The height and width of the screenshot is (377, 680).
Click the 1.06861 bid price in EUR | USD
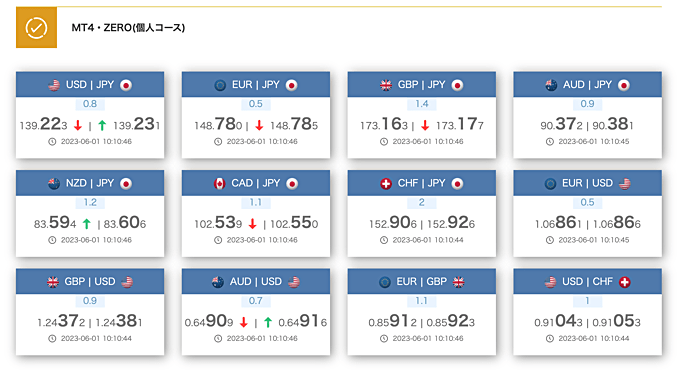pos(558,223)
